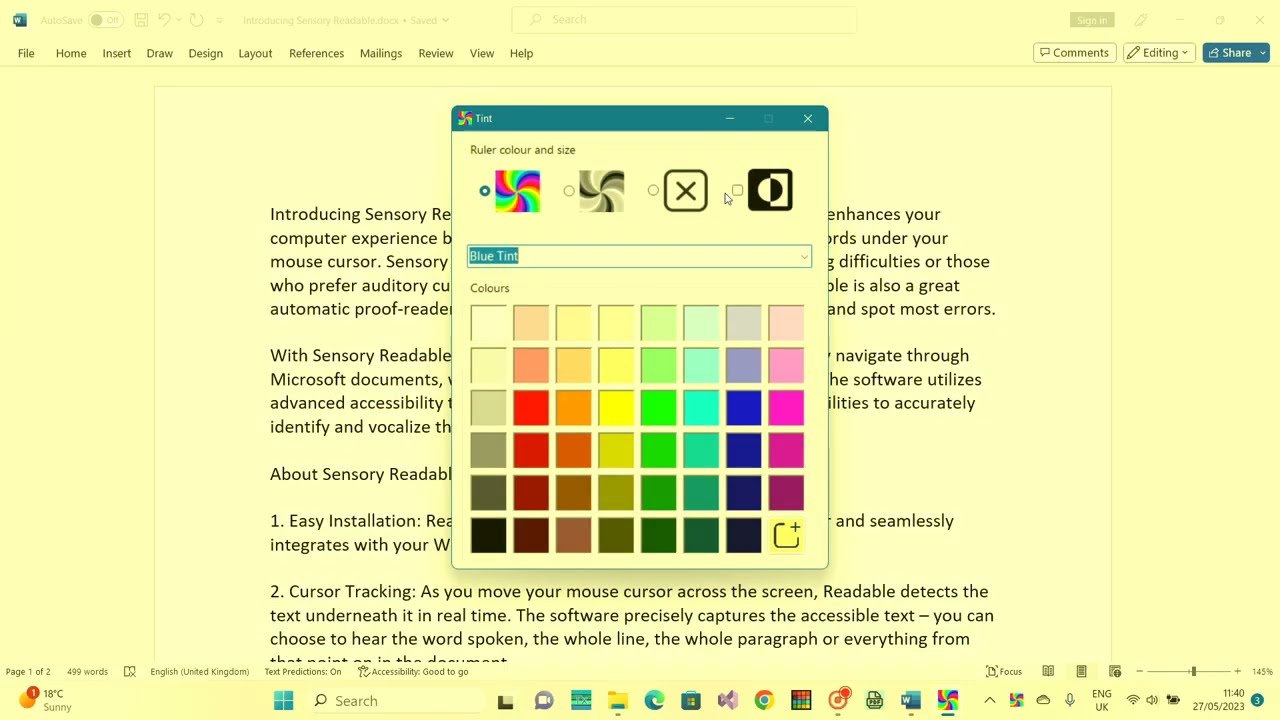Tick the high contrast checkbox in Tint

737,191
